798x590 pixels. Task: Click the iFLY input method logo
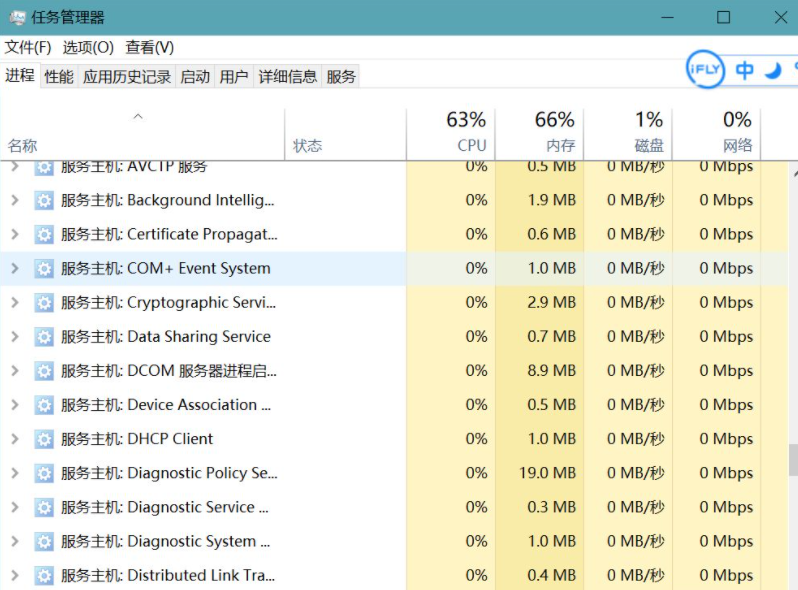coord(705,69)
